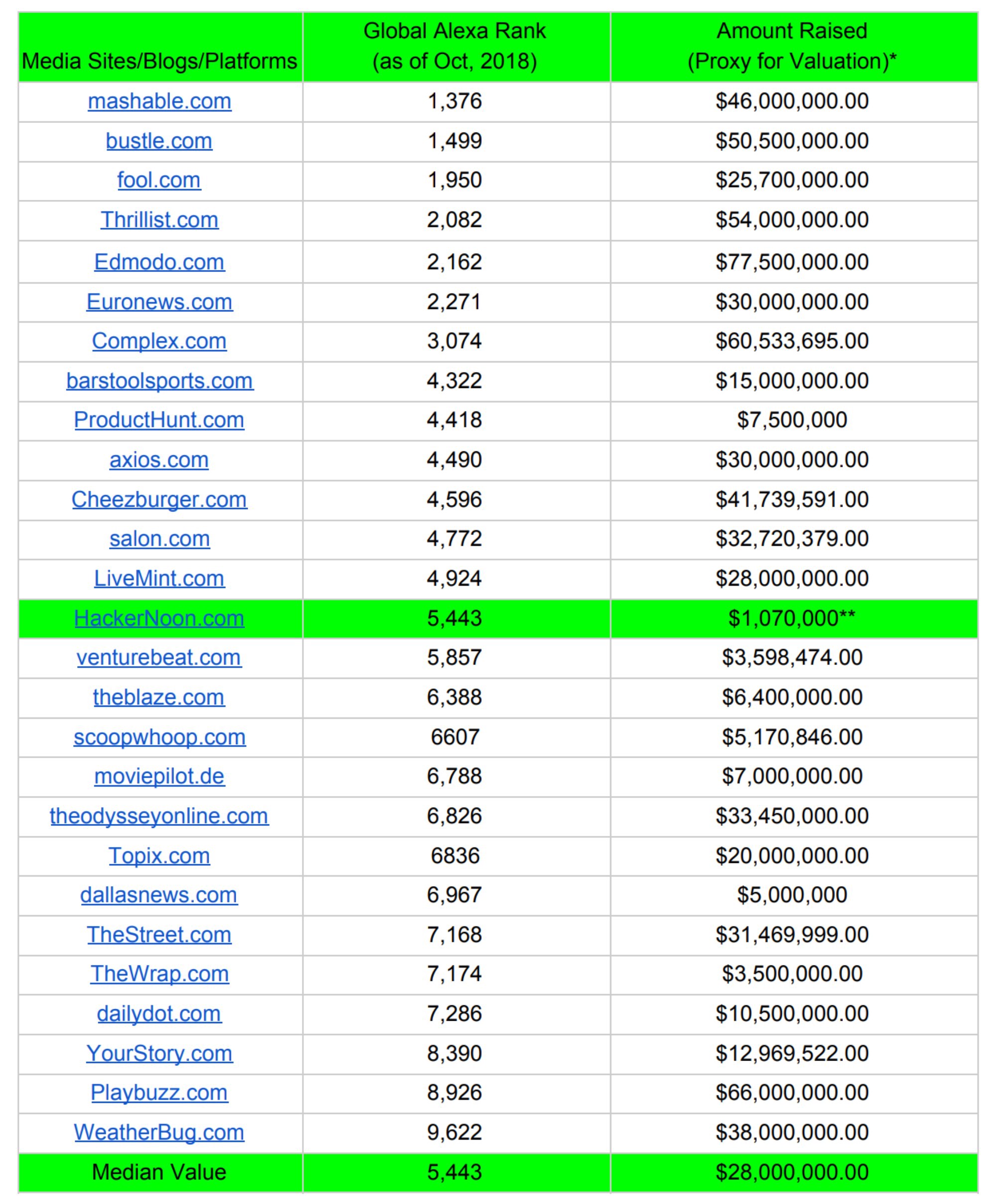
Task: Click theodysseyonline.com link
Action: pyautogui.click(x=159, y=816)
